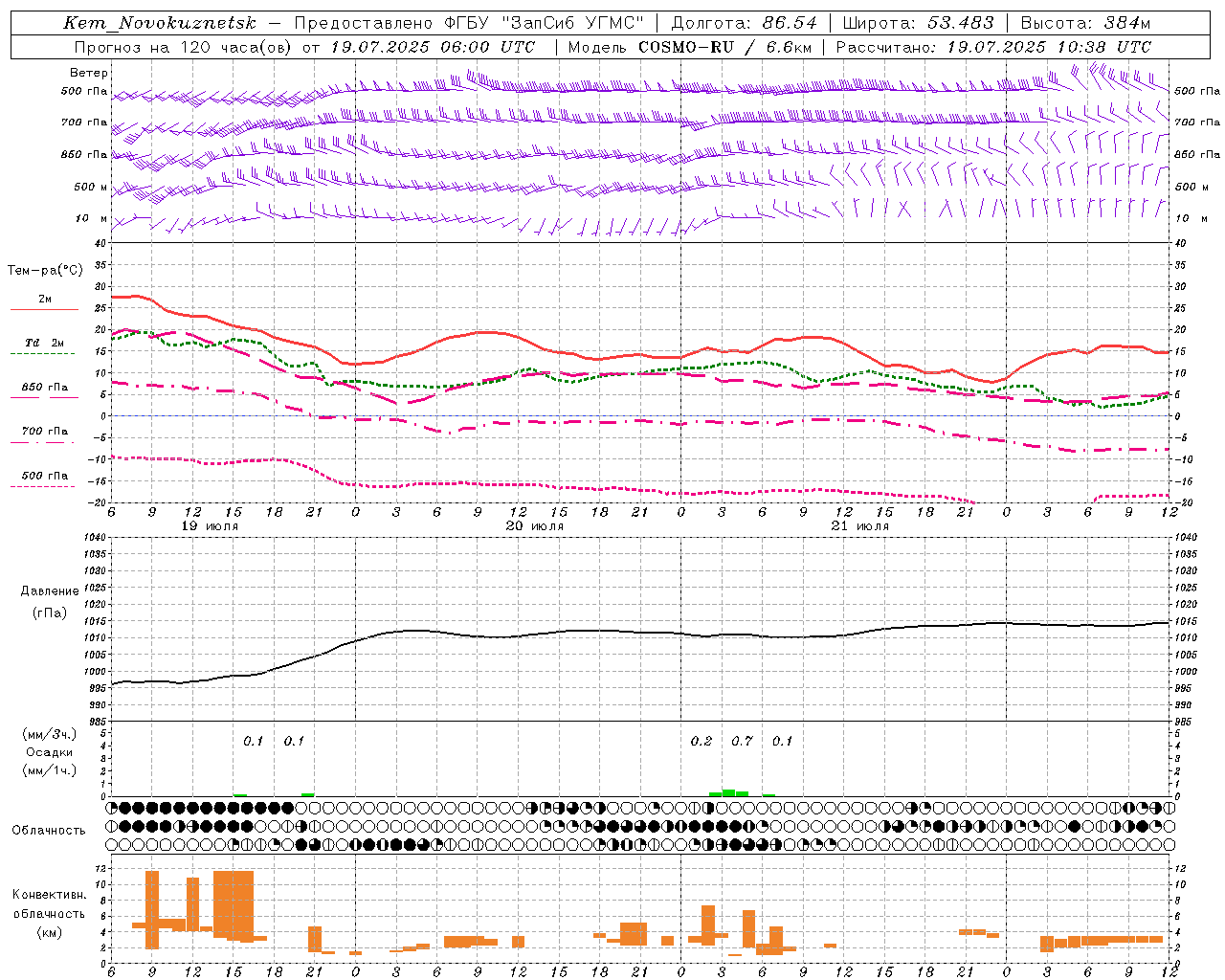Click the '2м' temperature legend entry

coord(44,300)
